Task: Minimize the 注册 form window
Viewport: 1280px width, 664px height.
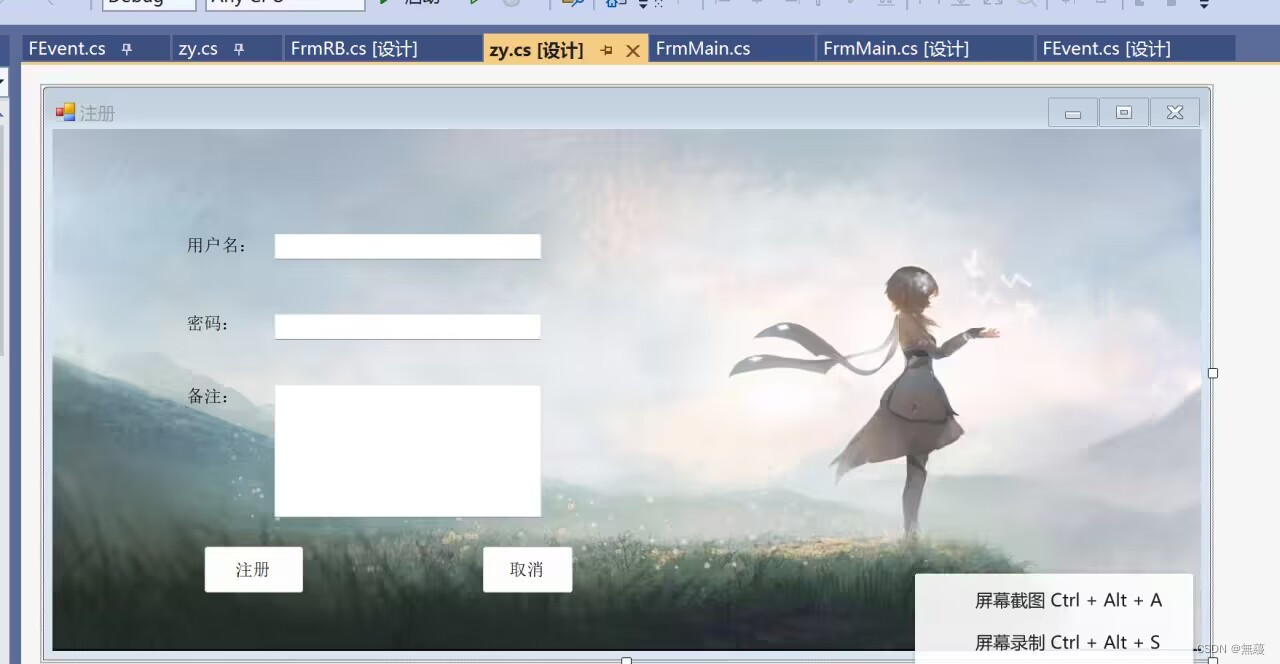Action: (1073, 113)
